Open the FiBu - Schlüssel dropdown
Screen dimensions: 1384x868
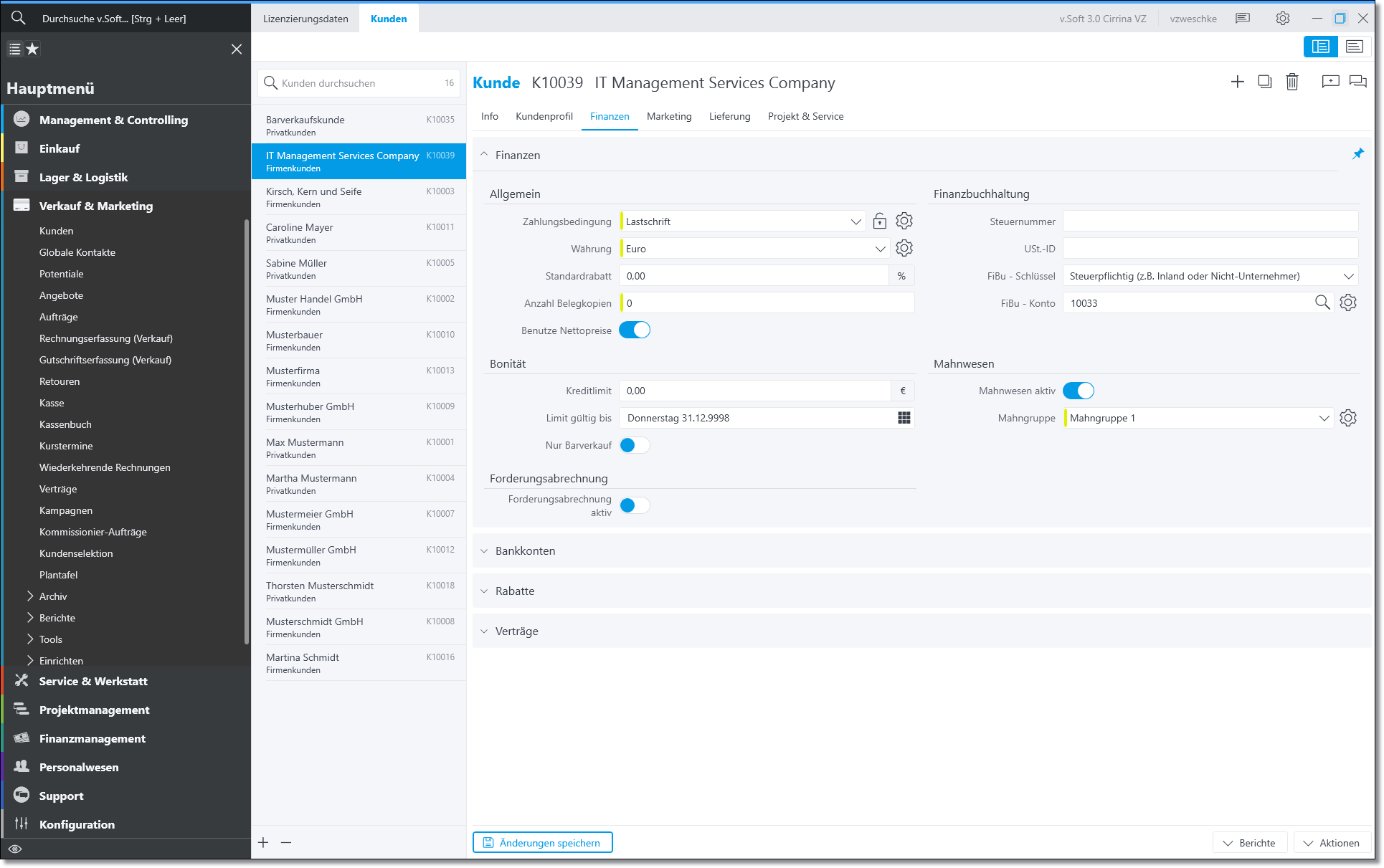(1347, 276)
